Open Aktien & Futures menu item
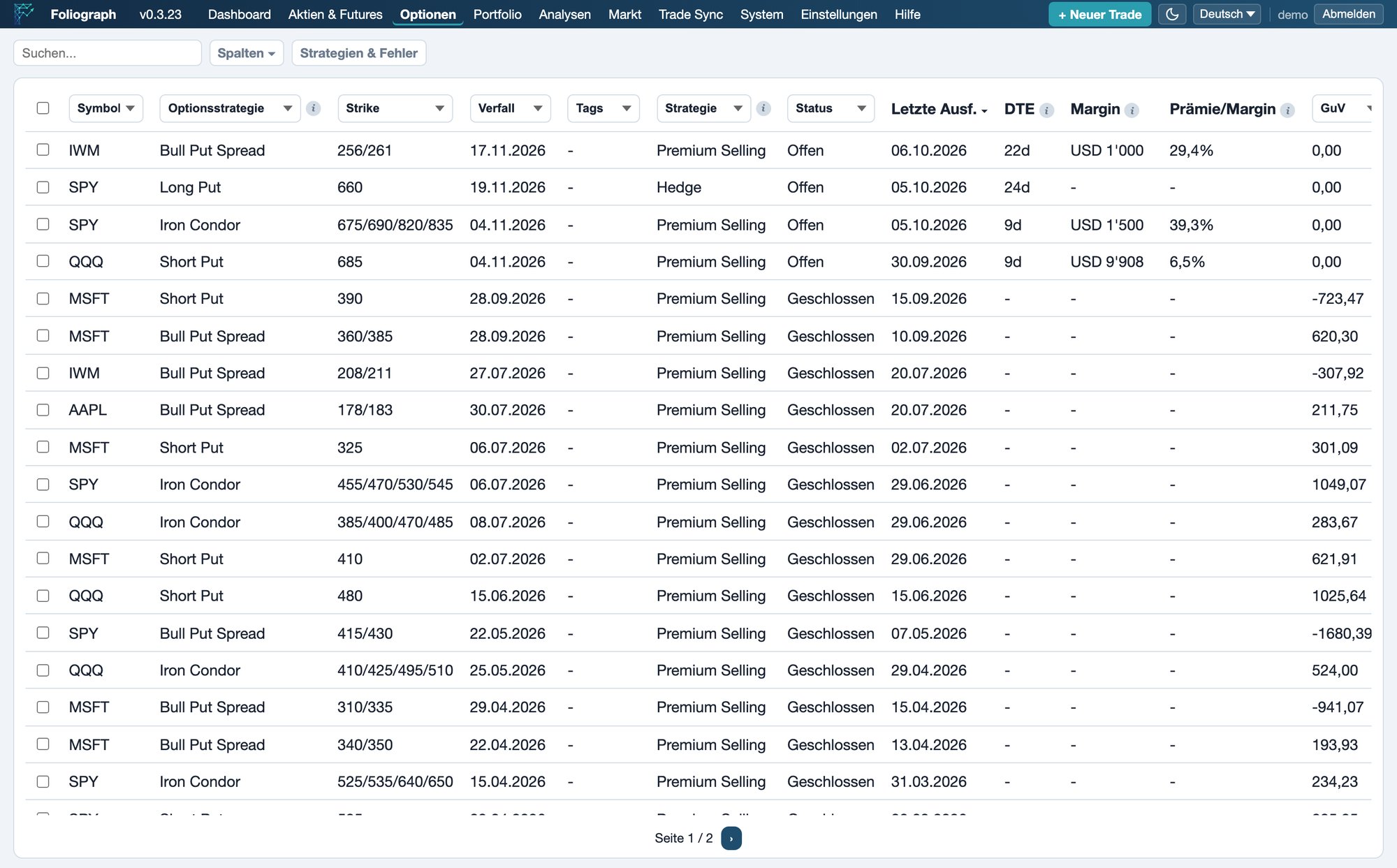The width and height of the screenshot is (1397, 868). [335, 14]
